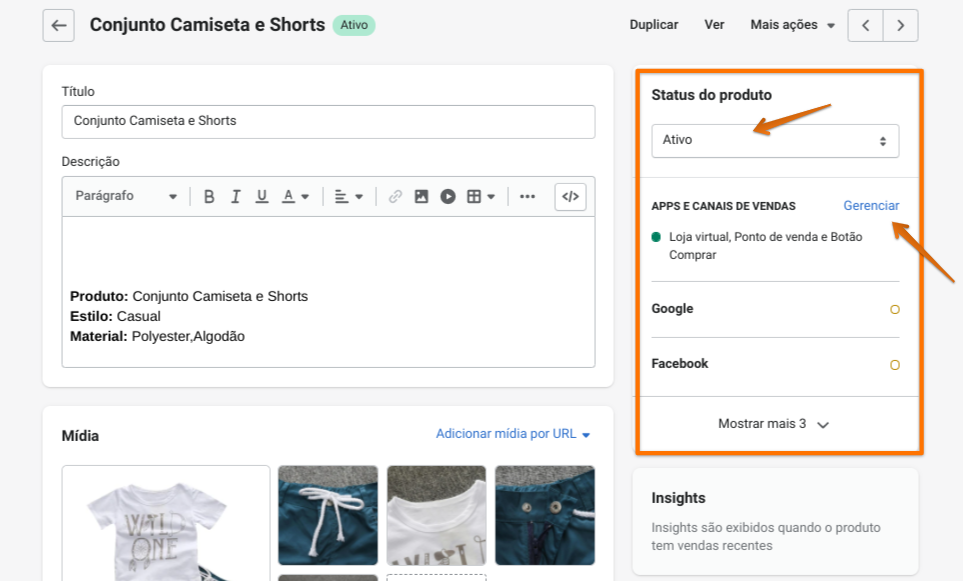963x581 pixels.
Task: Open the Mais ações menu
Action: click(x=792, y=25)
